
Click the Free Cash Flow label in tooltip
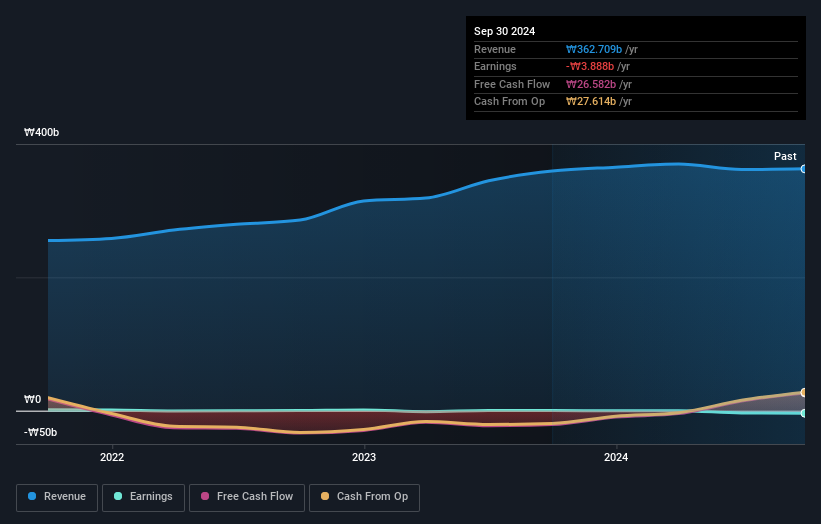pyautogui.click(x=512, y=84)
